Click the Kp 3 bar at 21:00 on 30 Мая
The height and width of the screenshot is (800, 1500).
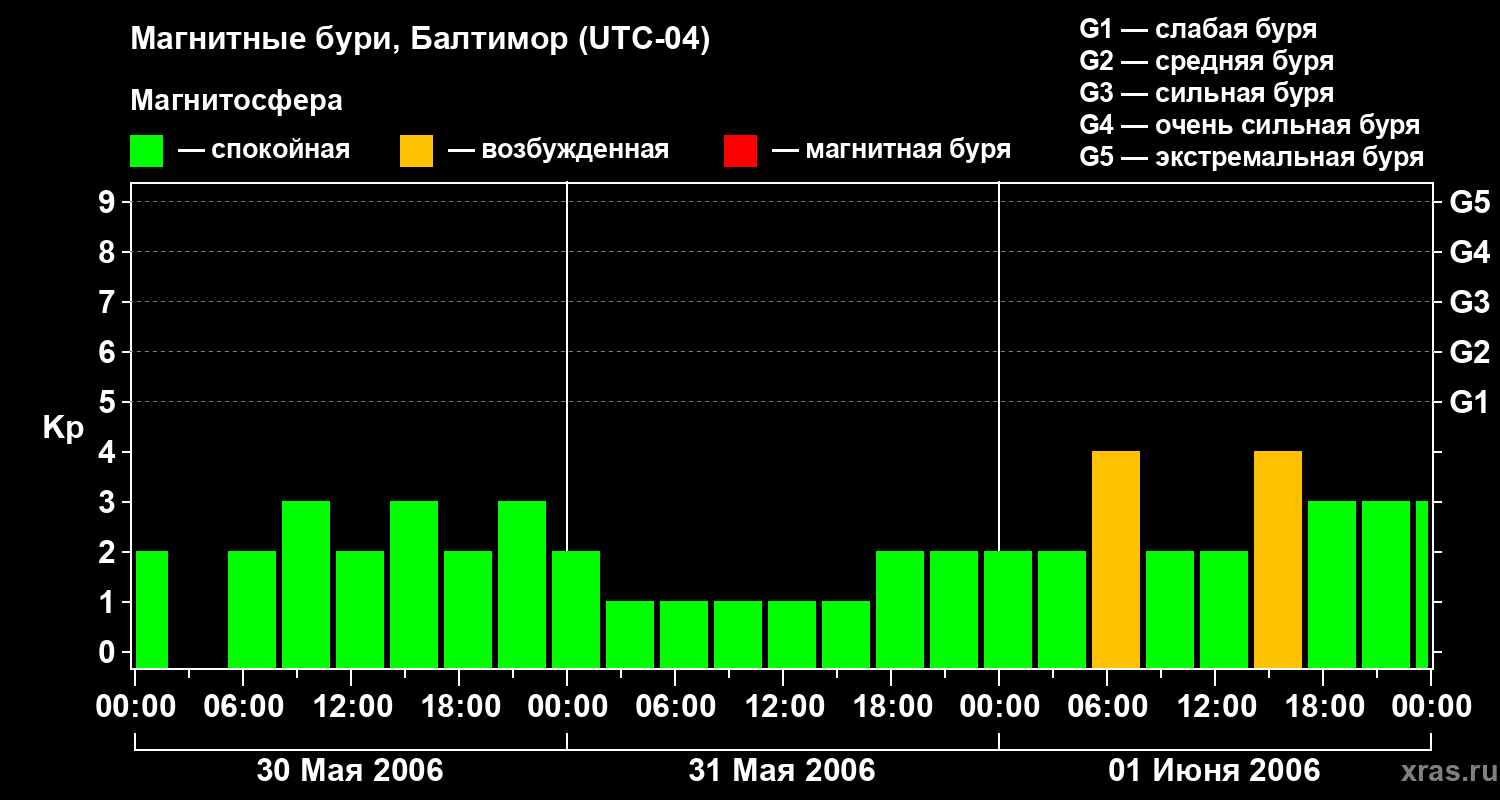pyautogui.click(x=522, y=585)
